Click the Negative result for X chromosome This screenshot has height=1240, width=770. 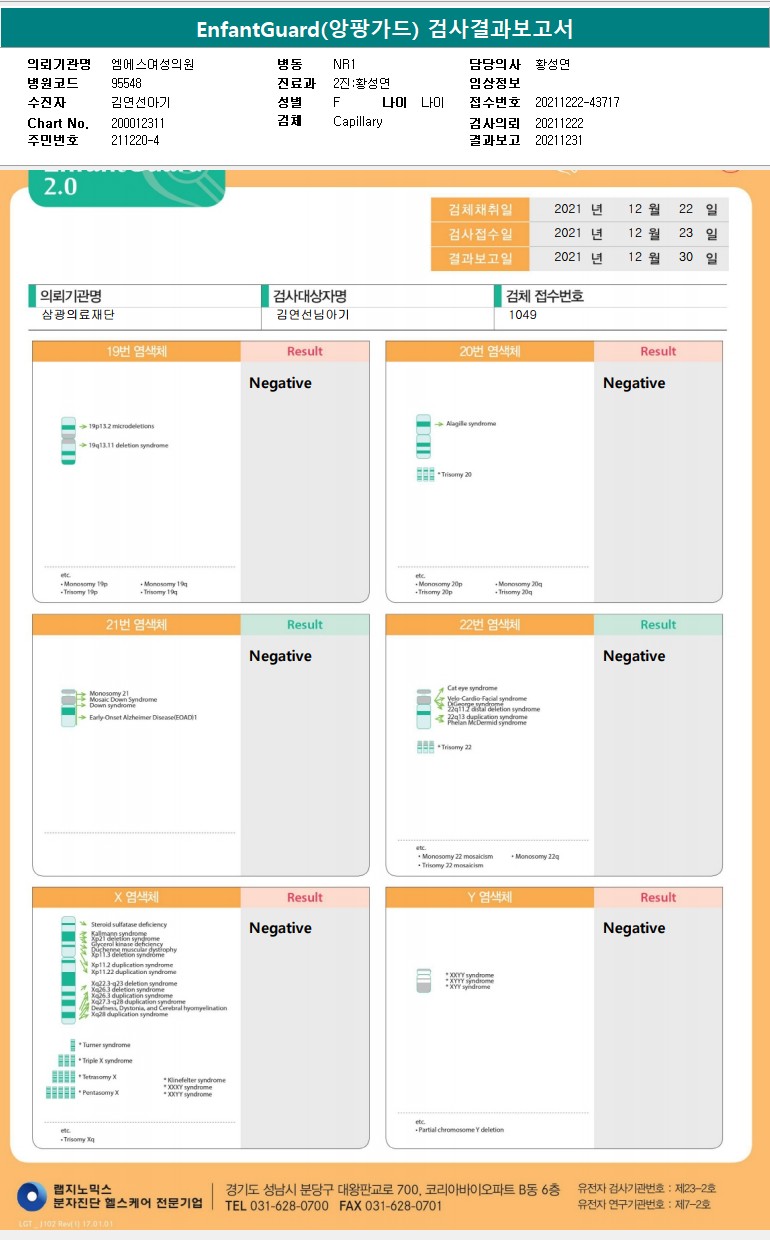[280, 928]
